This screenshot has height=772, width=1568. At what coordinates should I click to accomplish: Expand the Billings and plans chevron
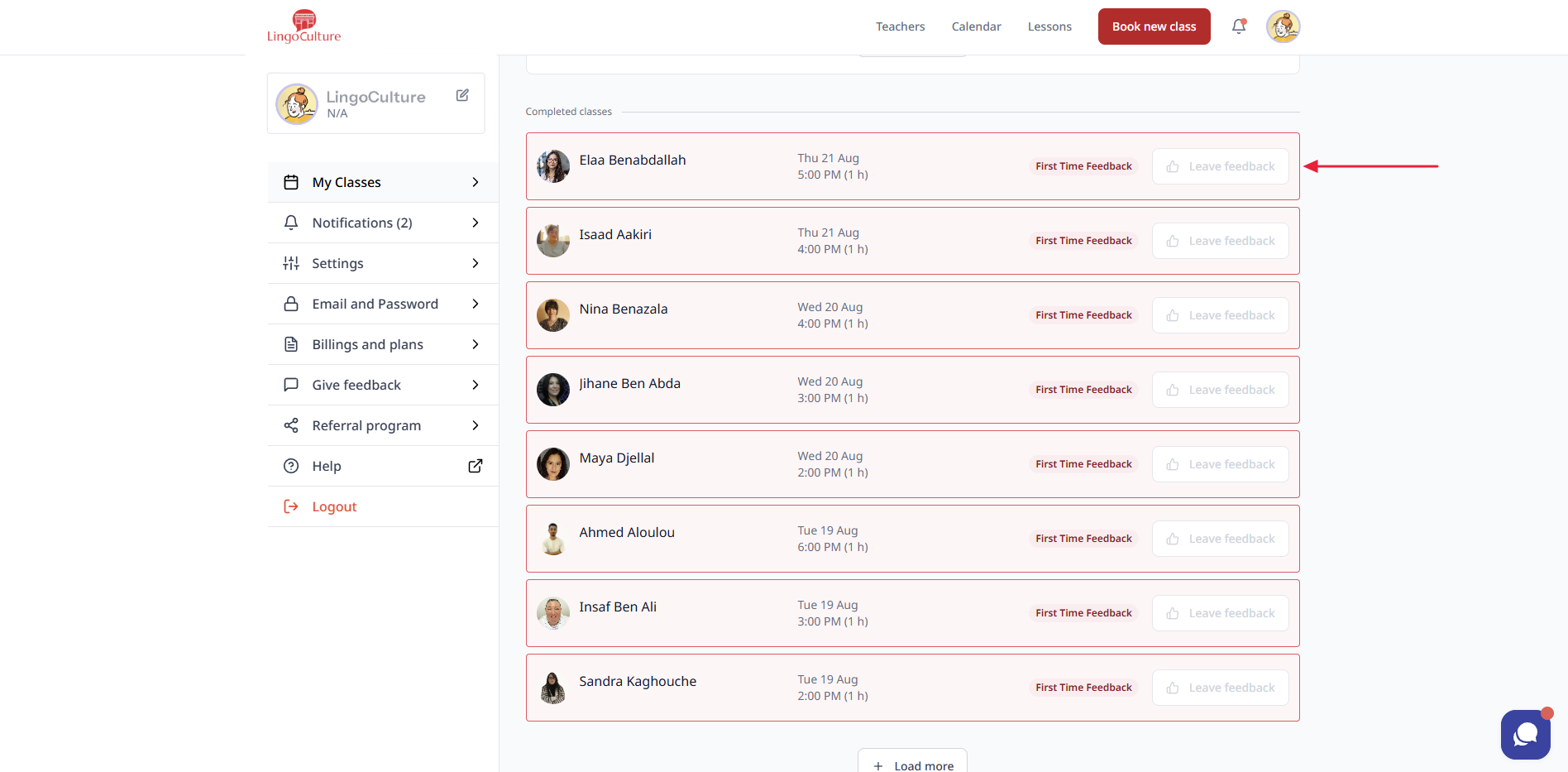click(475, 344)
